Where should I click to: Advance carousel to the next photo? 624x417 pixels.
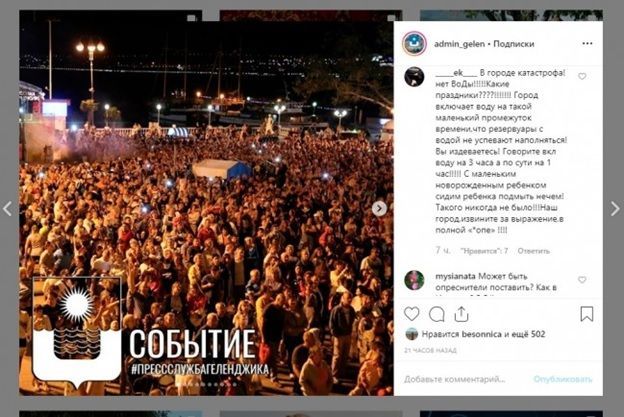tap(379, 208)
